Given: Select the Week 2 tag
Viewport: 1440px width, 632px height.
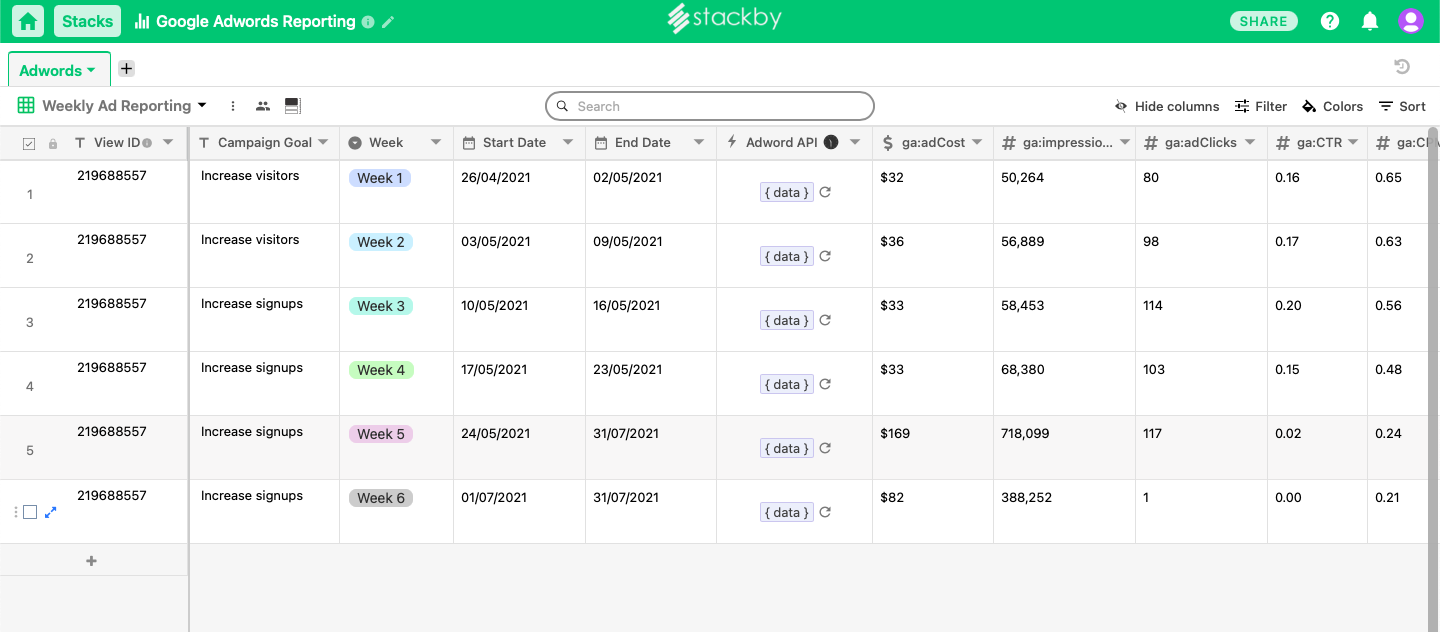Looking at the screenshot, I should pos(381,242).
